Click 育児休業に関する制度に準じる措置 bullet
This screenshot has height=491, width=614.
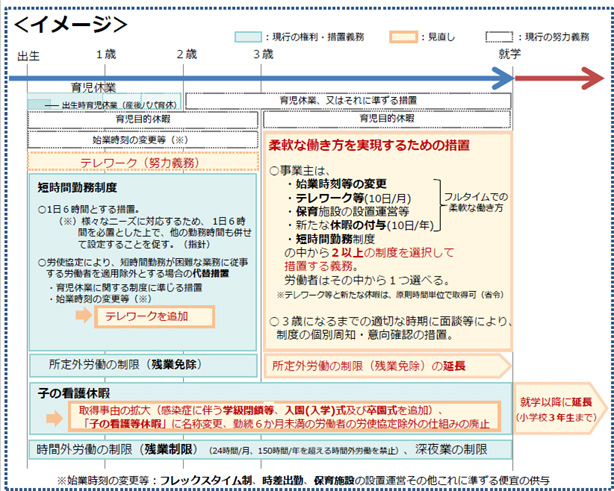coord(125,288)
